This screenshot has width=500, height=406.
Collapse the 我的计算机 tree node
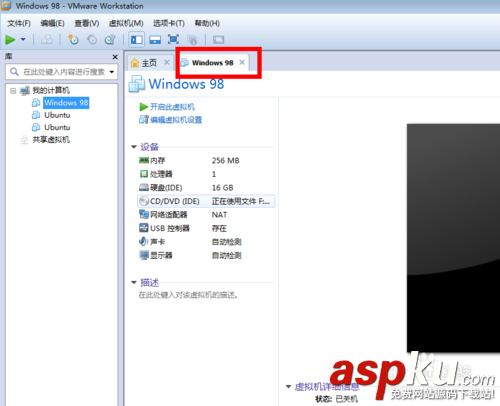click(13, 90)
